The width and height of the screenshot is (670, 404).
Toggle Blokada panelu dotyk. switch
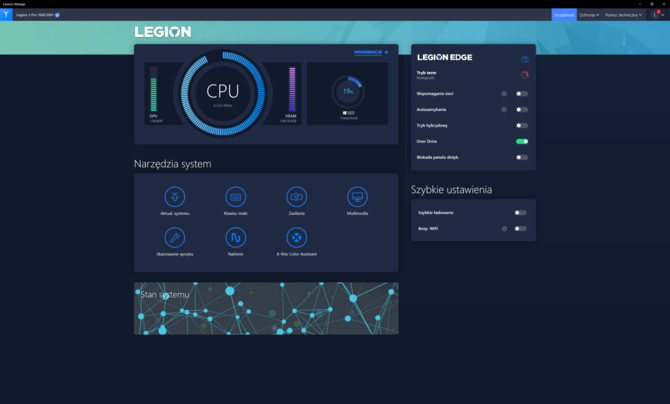(522, 157)
